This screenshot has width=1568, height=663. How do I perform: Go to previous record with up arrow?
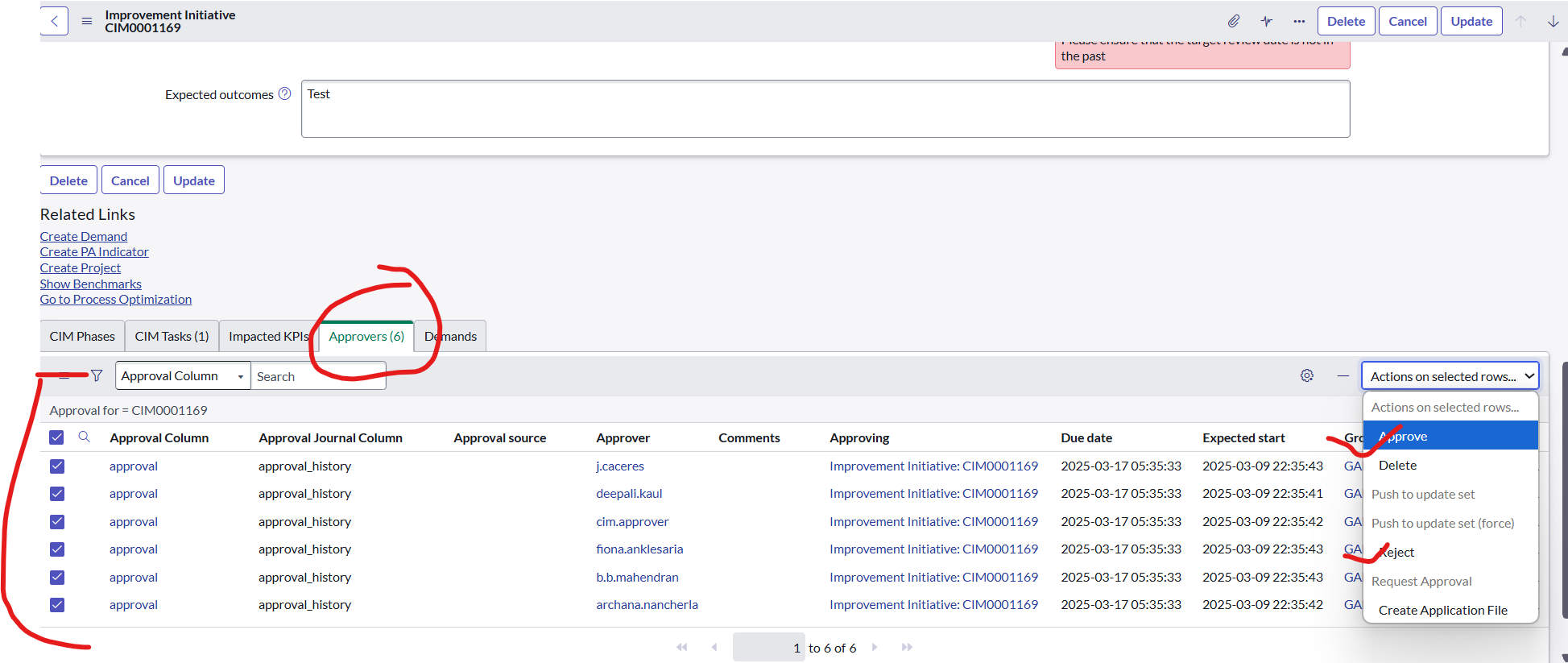1520,21
